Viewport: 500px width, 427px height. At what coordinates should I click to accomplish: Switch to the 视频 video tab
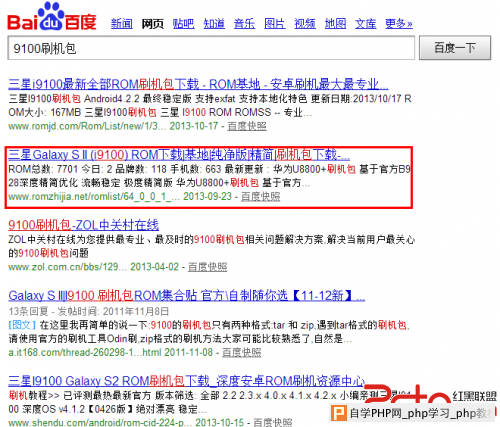305,24
